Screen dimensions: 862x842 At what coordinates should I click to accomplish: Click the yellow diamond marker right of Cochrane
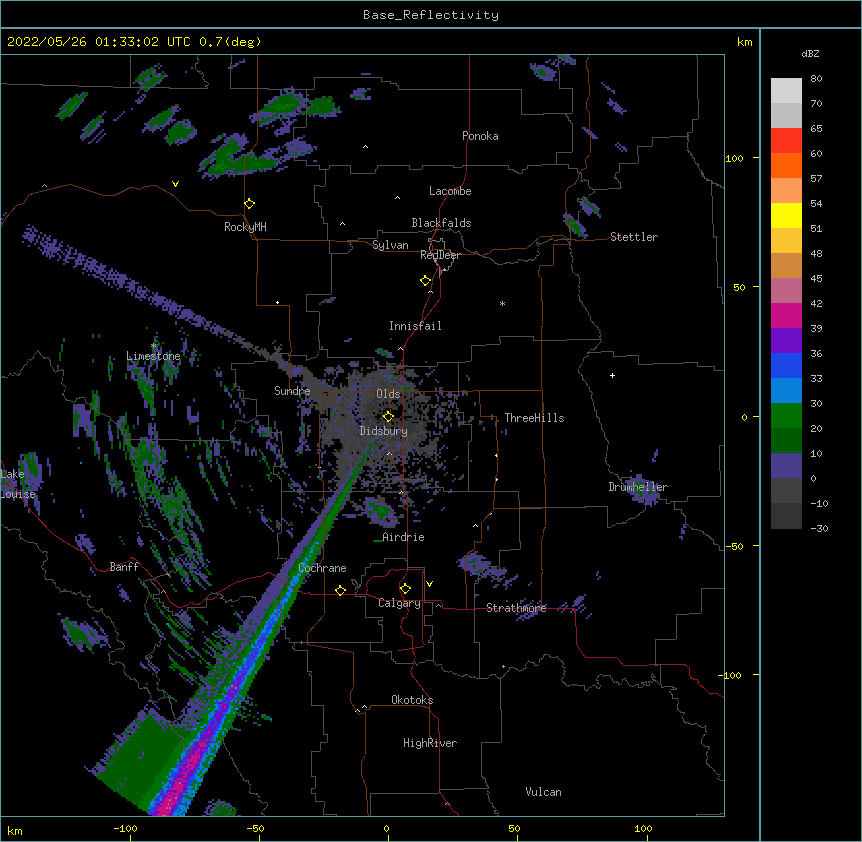pyautogui.click(x=340, y=590)
